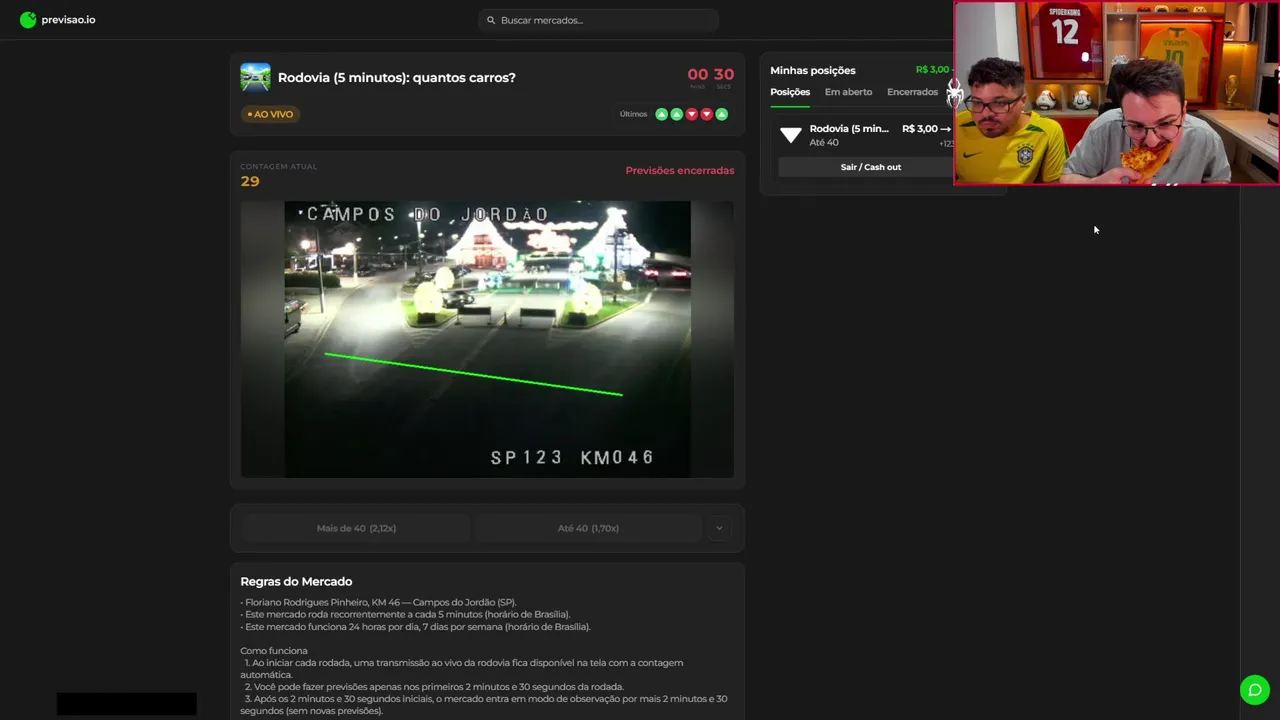Choose the 'Até 40 (1,70x)' prediction option
Image resolution: width=1280 pixels, height=720 pixels.
tap(588, 528)
